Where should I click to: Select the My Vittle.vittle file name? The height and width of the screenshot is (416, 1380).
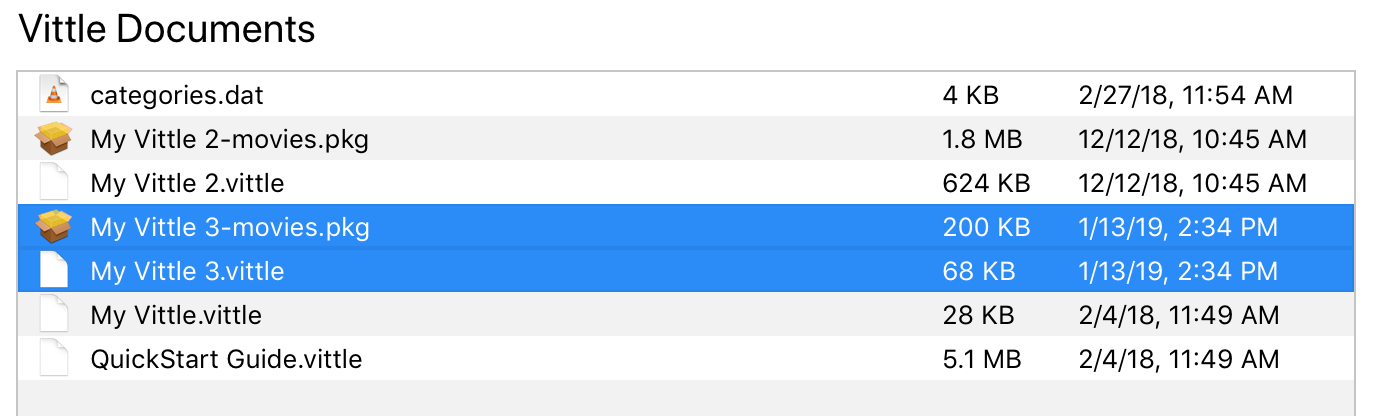coord(176,316)
